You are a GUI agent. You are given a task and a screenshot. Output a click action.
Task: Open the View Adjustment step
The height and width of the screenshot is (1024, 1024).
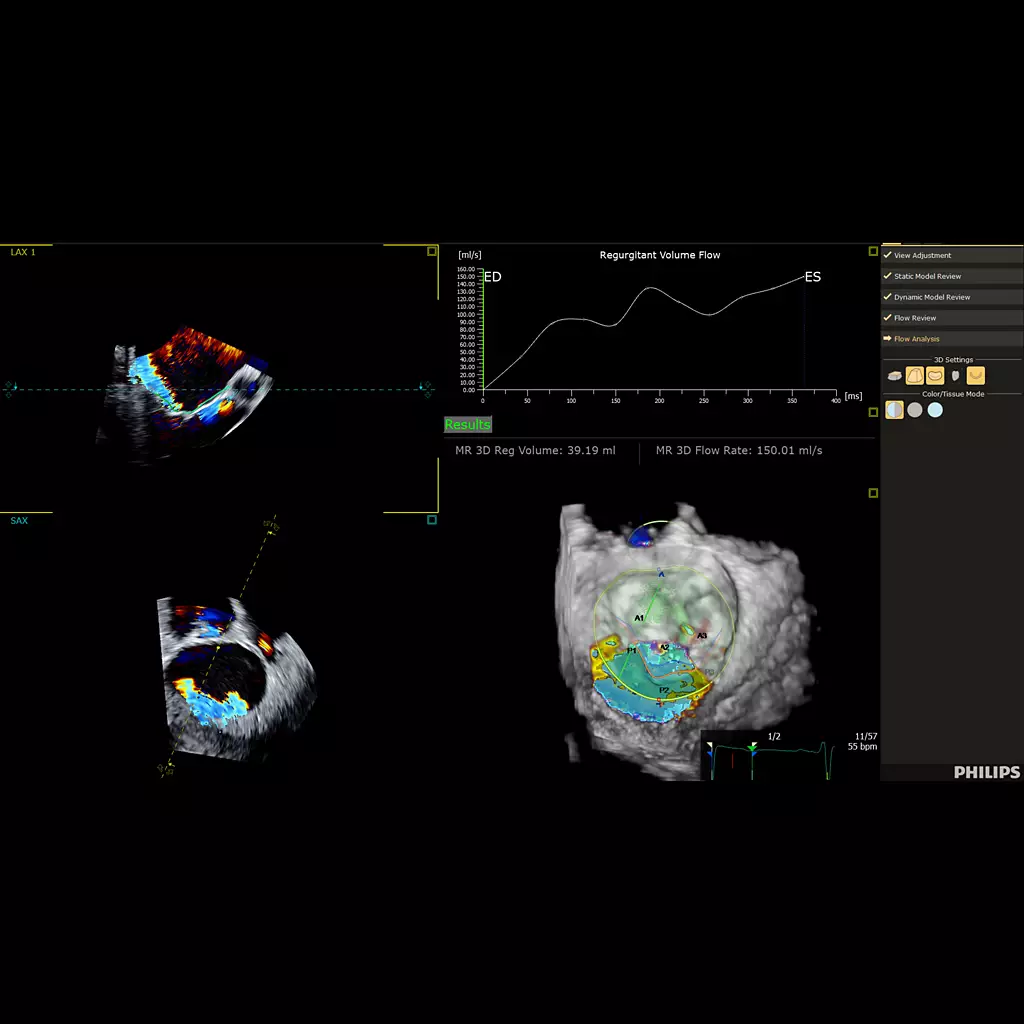coord(923,256)
